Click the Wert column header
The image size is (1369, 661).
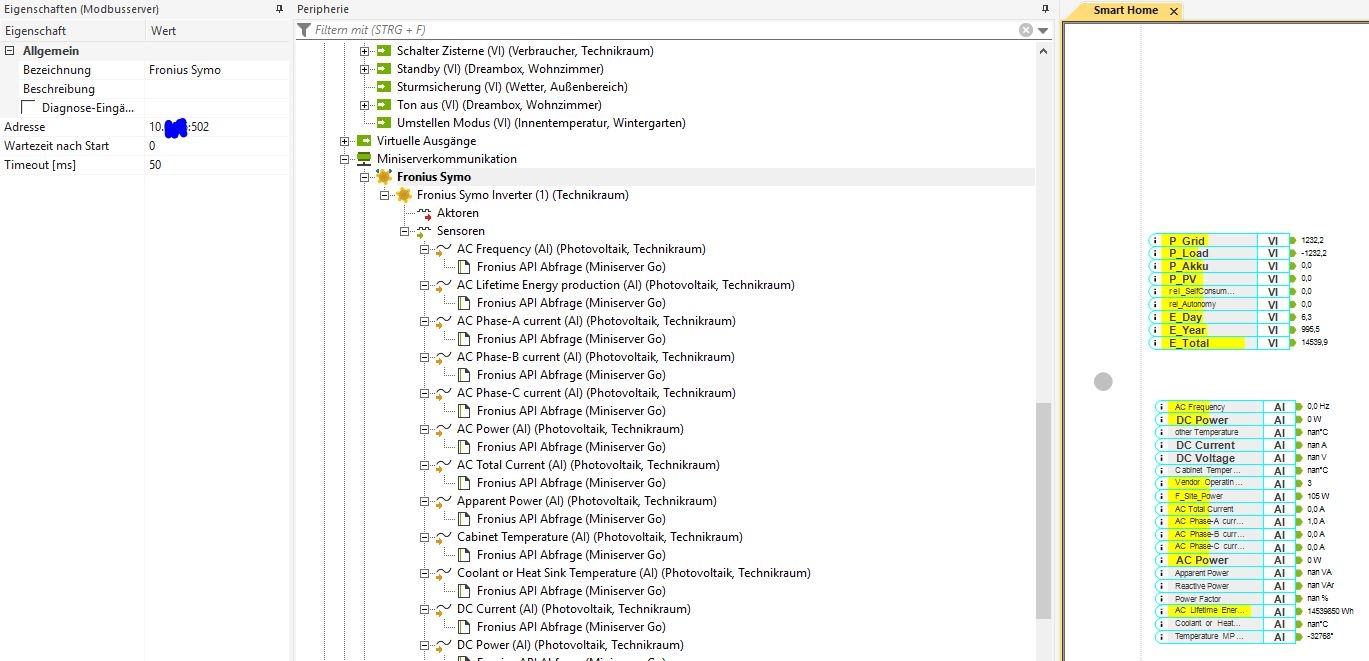pos(217,31)
